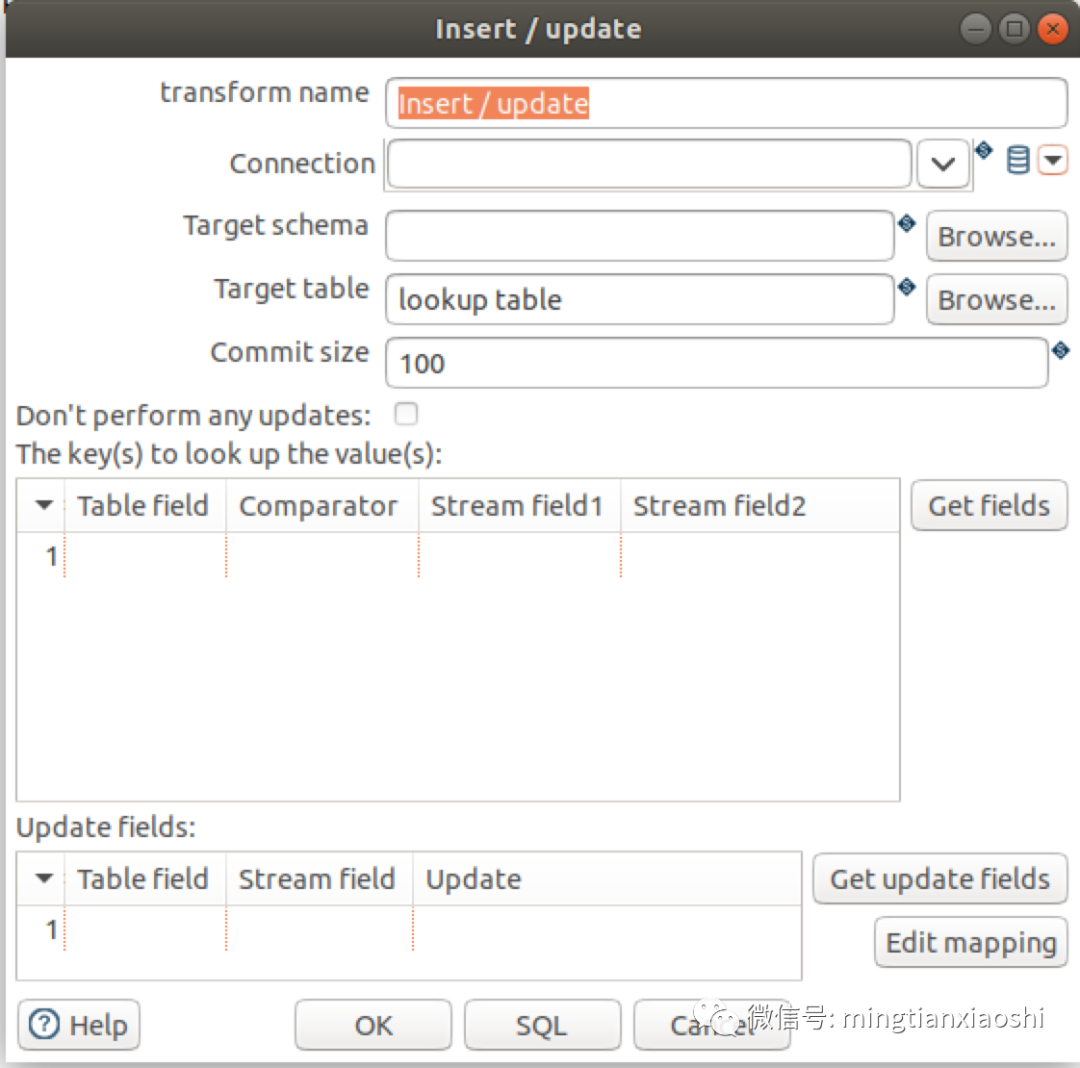1080x1068 pixels.
Task: Click the variable icon beside Connection
Action: [x=984, y=150]
